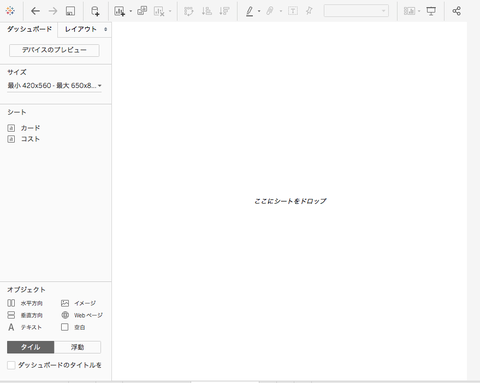The width and height of the screenshot is (480, 383).
Task: Sort ascending toolbar icon
Action: coord(207,11)
